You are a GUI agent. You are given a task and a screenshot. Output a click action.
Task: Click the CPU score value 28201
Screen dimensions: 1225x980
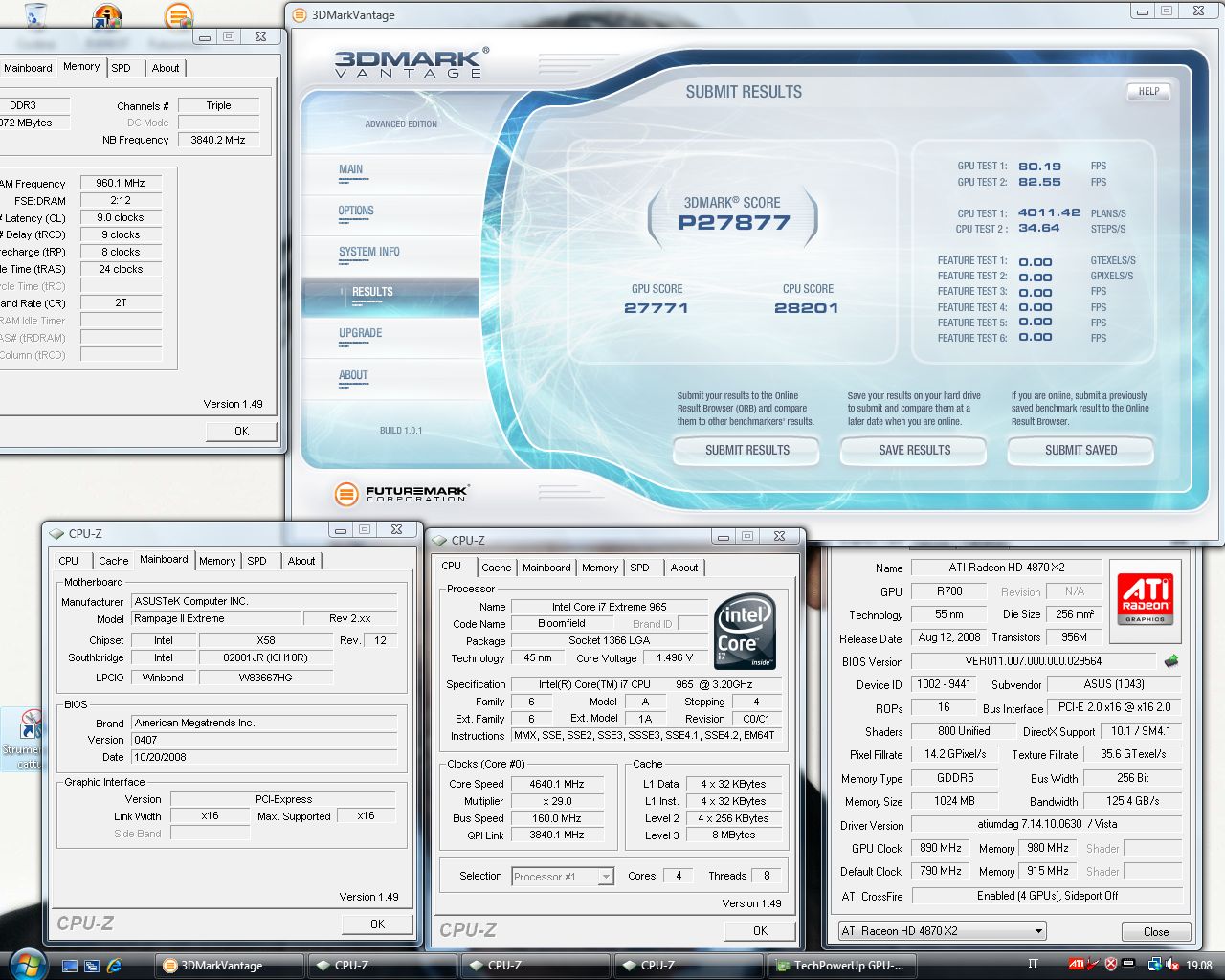coord(807,308)
